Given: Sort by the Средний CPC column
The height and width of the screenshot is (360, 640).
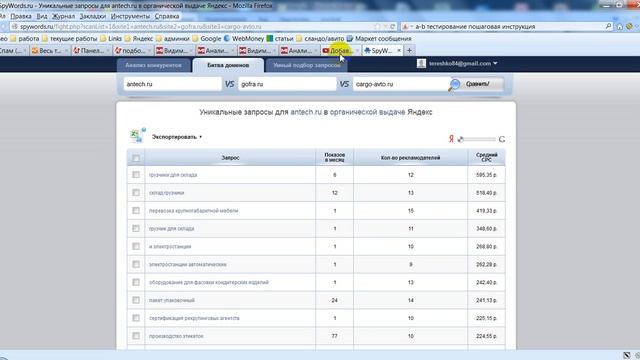Looking at the screenshot, I should (x=487, y=158).
